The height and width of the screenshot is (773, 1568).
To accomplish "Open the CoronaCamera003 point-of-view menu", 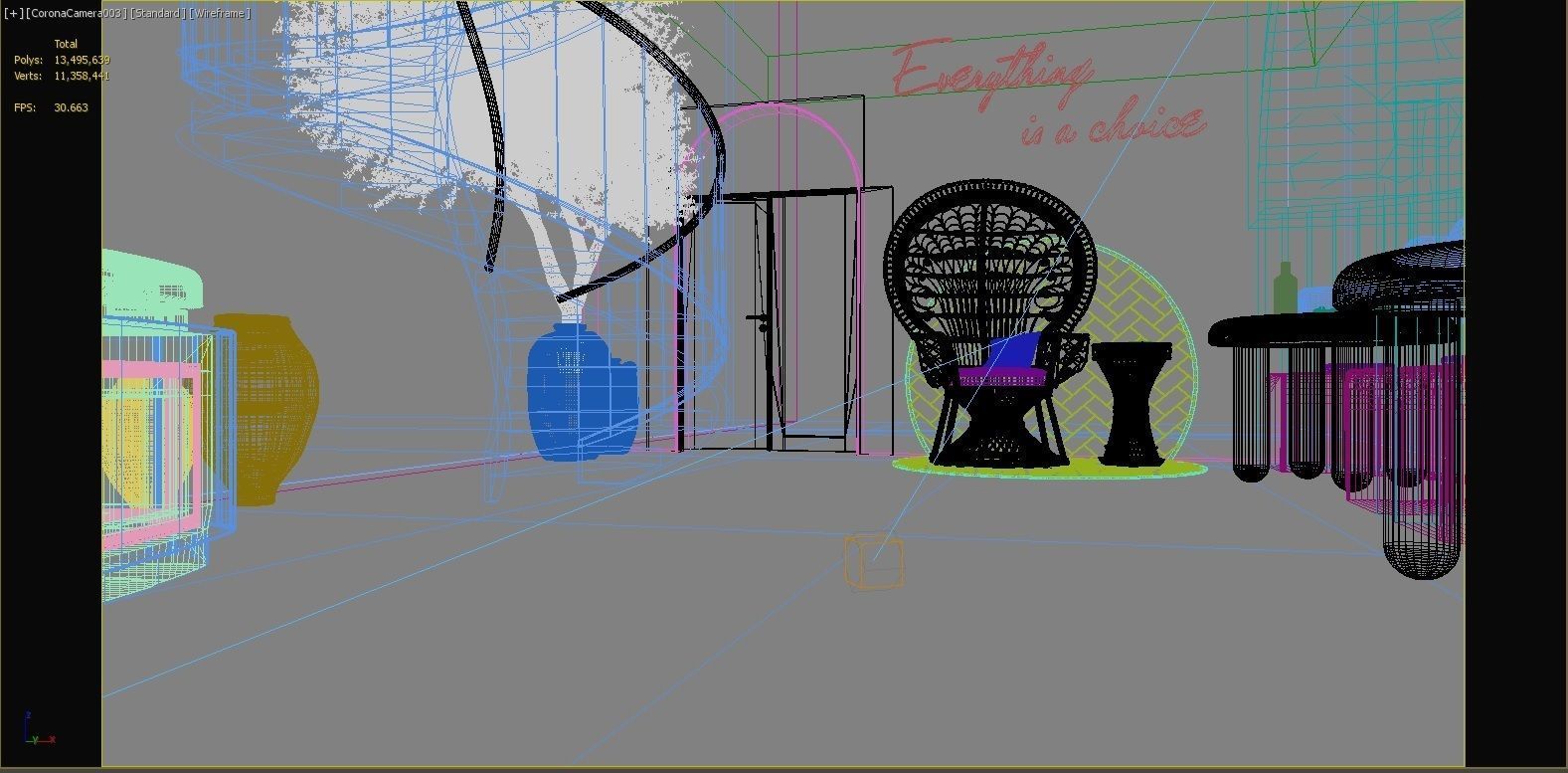I will click(77, 13).
